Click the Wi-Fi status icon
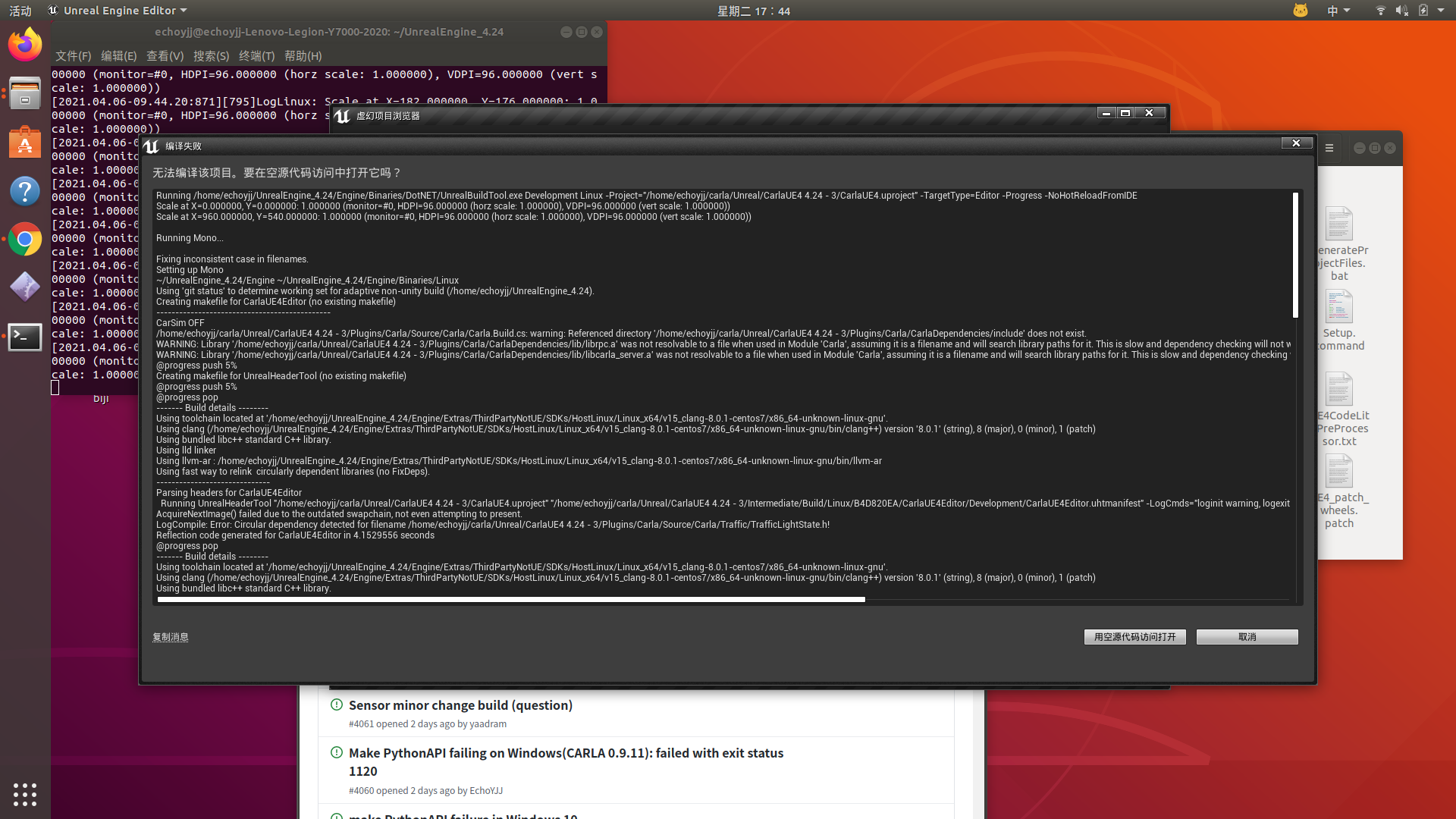The width and height of the screenshot is (1456, 819). [x=1380, y=11]
